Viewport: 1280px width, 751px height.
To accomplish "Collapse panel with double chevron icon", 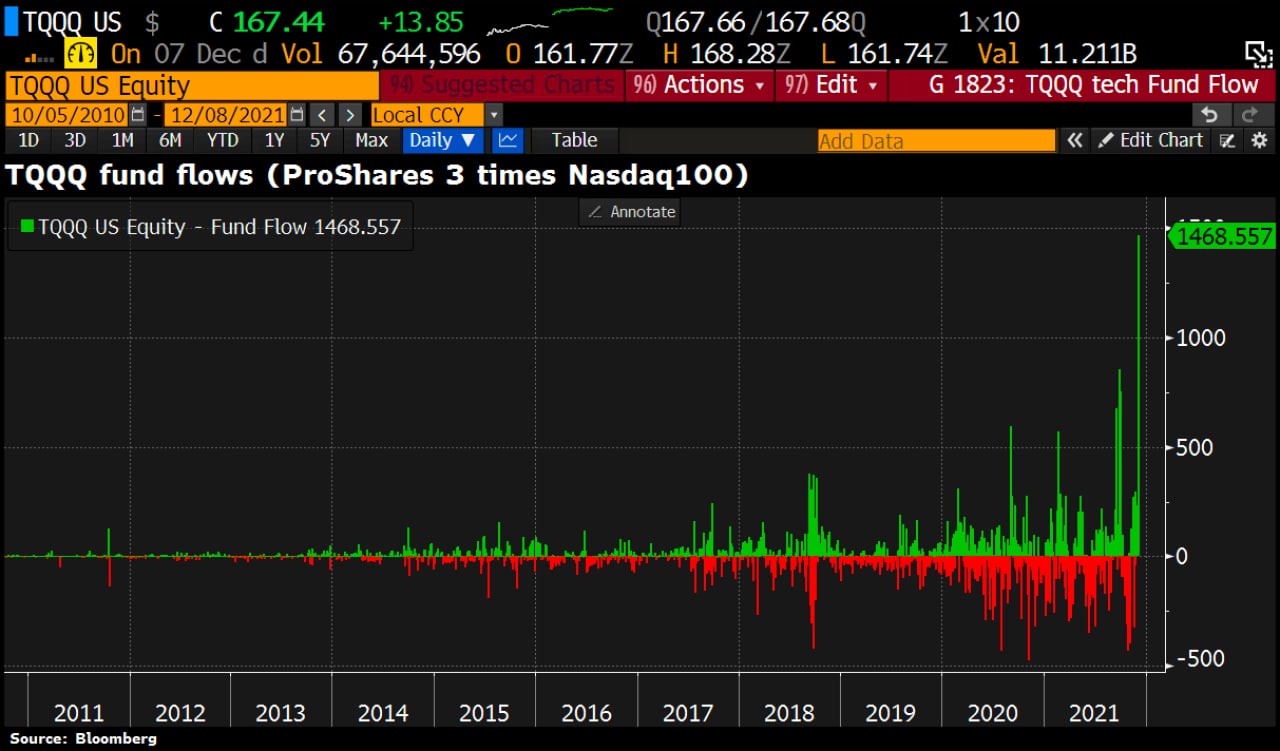I will pyautogui.click(x=1074, y=141).
